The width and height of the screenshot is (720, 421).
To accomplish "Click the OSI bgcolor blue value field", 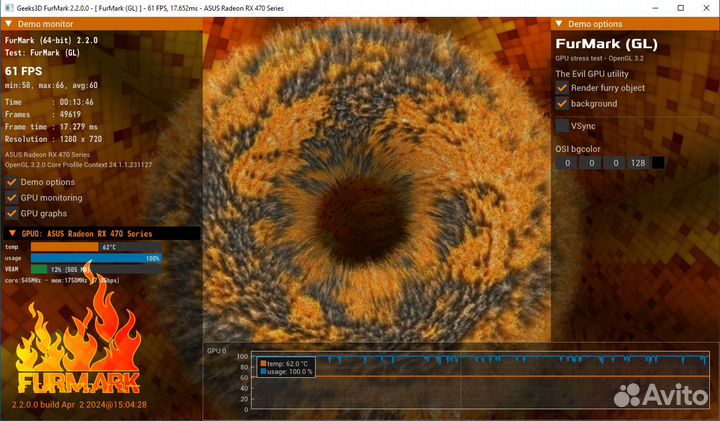I will click(x=614, y=162).
